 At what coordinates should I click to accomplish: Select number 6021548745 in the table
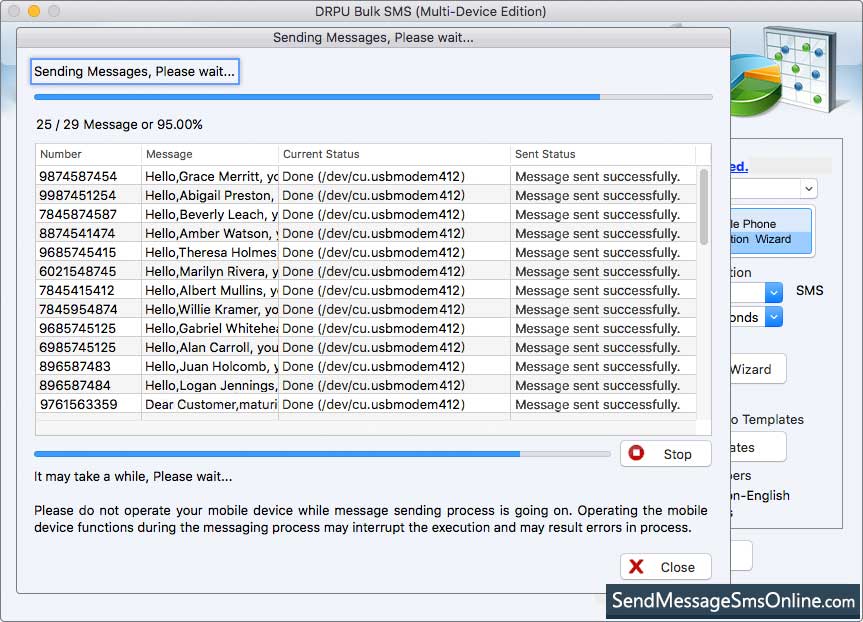[78, 271]
